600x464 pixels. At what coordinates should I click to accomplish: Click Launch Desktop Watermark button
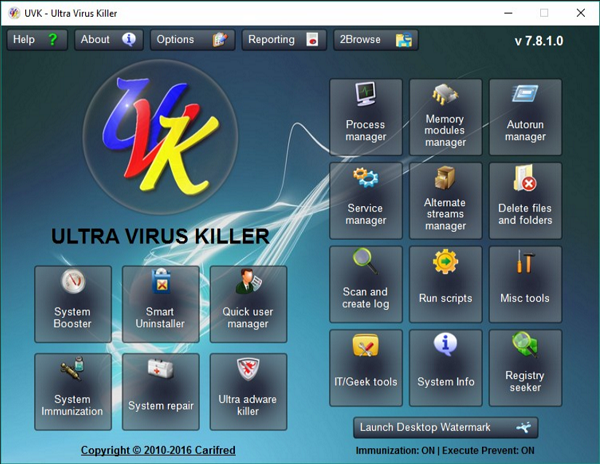coord(445,427)
